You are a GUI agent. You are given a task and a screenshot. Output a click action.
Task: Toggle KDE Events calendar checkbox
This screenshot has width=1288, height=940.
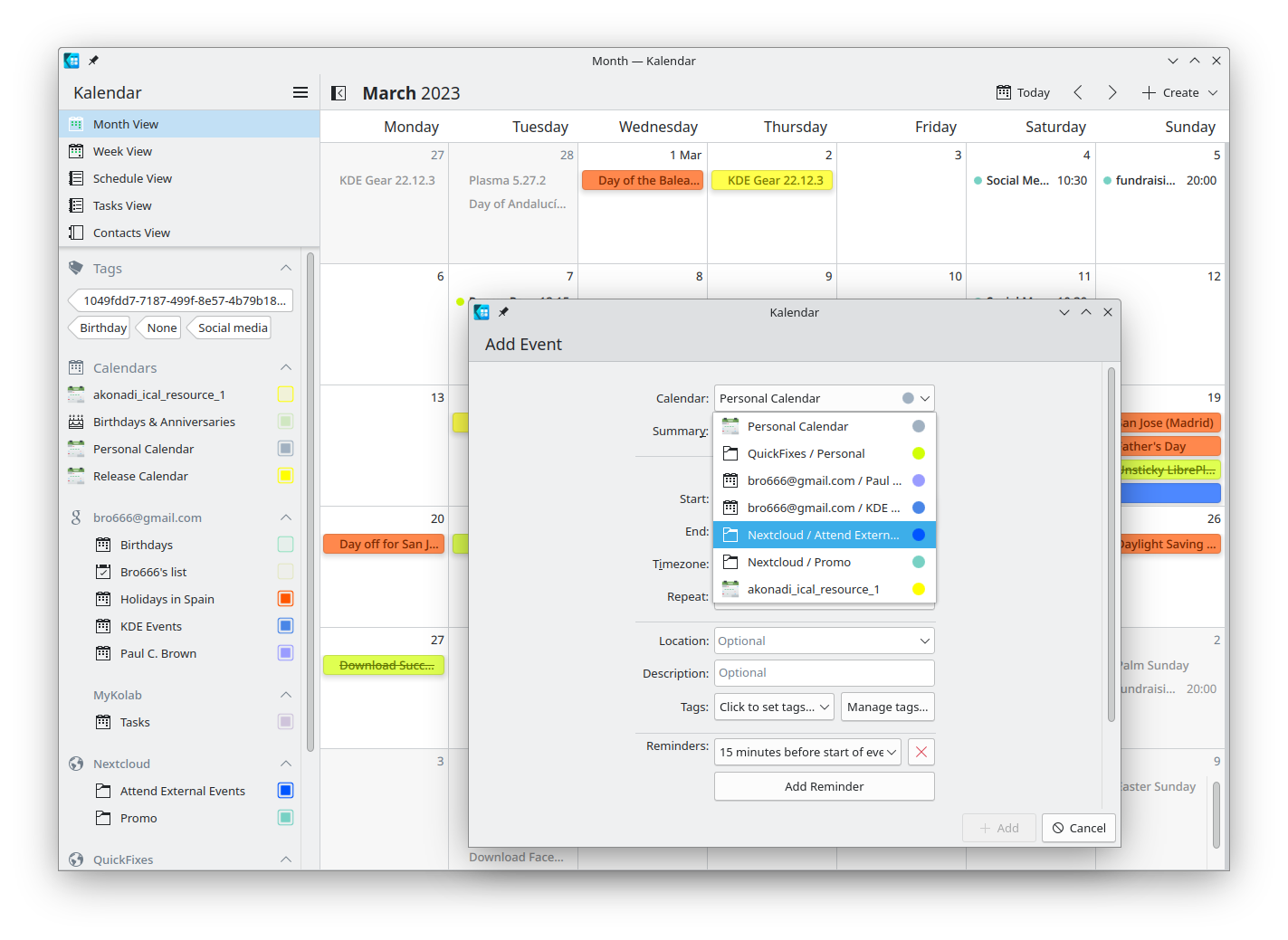[x=285, y=626]
